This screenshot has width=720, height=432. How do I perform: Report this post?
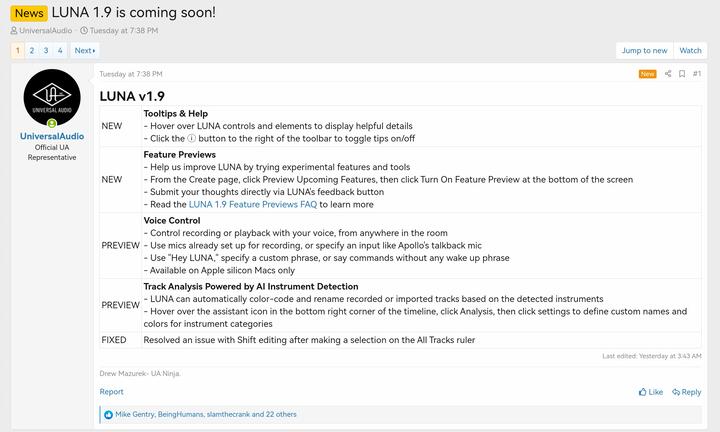[111, 392]
